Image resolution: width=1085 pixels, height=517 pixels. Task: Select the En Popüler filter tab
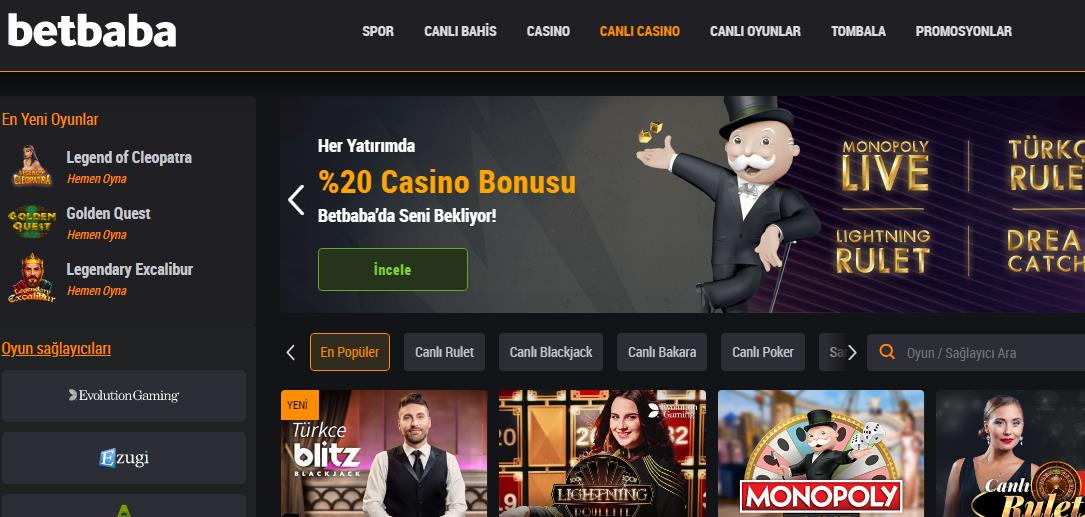click(x=349, y=352)
